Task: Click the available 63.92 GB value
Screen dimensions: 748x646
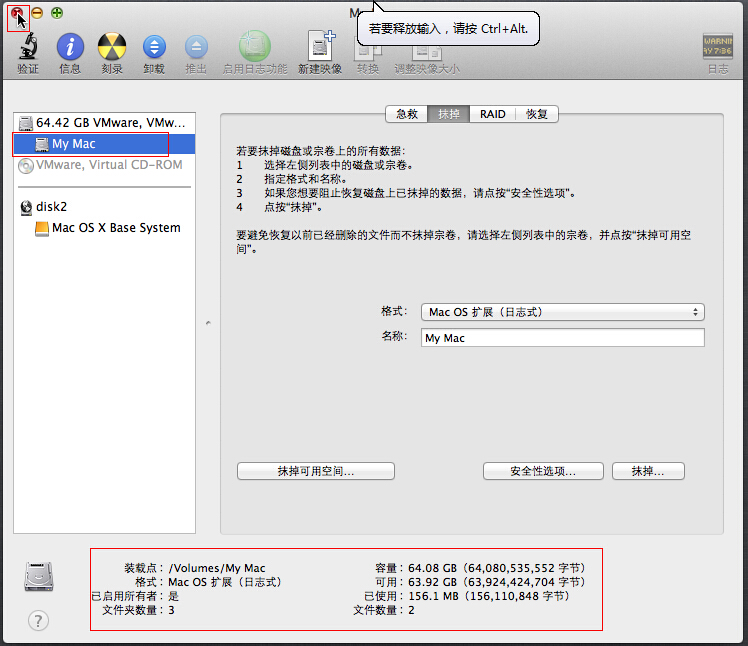Action: point(496,582)
